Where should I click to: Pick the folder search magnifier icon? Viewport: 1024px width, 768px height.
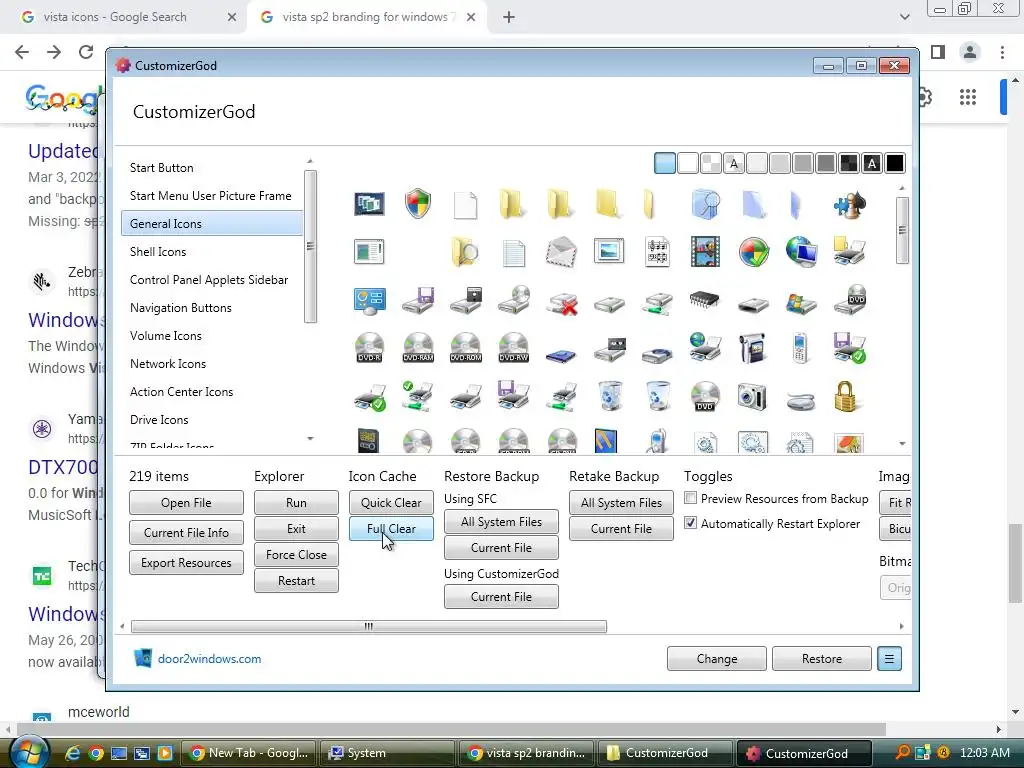(464, 252)
